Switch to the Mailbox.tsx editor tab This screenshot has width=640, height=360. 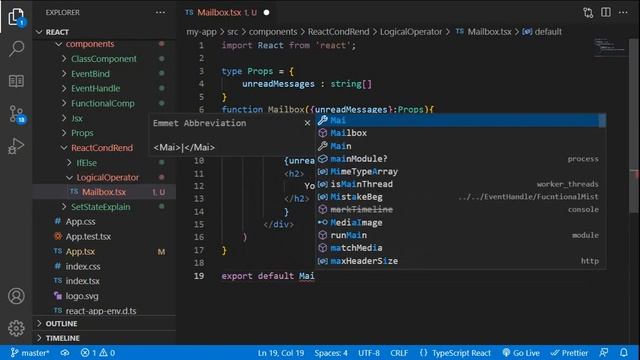pos(221,13)
